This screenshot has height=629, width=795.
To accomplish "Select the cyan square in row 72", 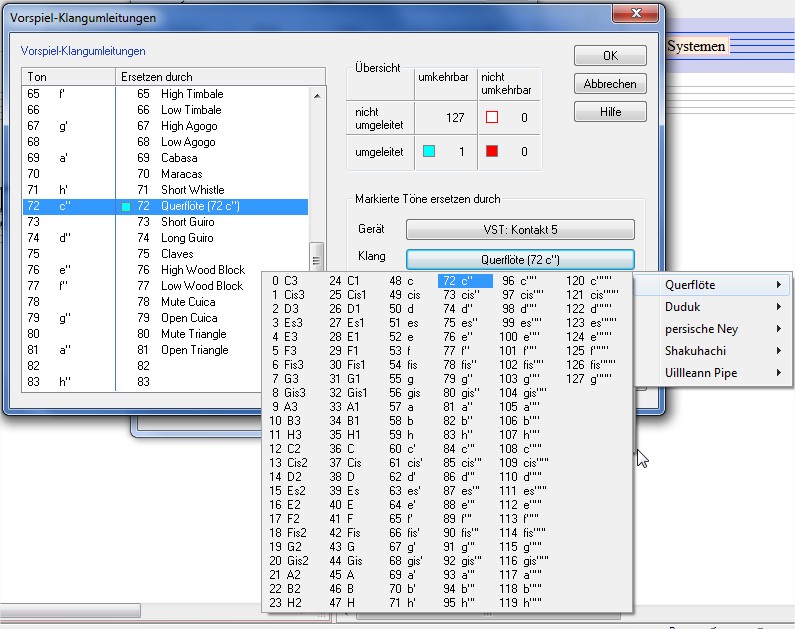I will (x=127, y=206).
